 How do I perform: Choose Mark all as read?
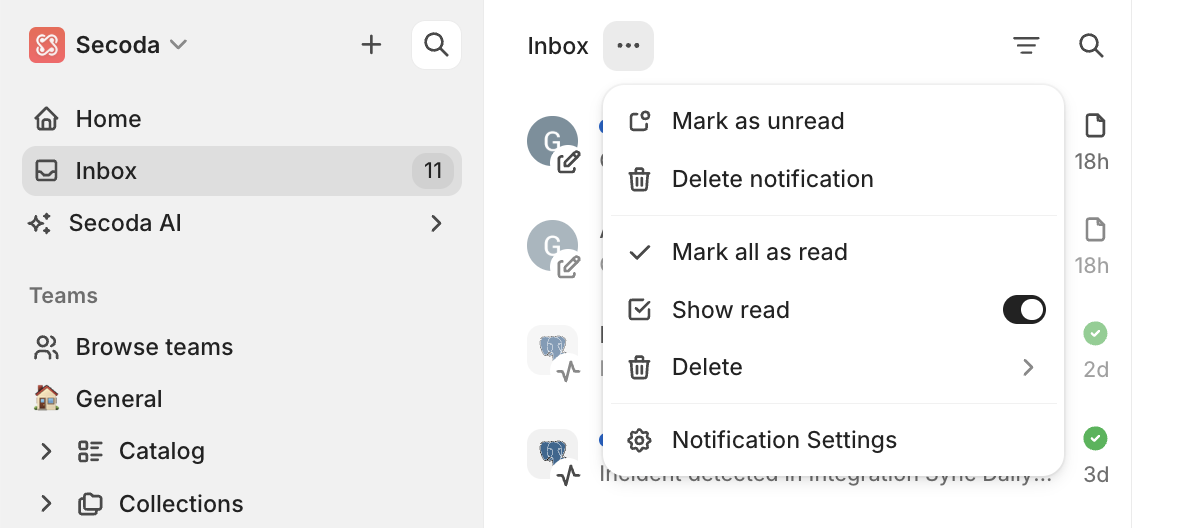[759, 252]
